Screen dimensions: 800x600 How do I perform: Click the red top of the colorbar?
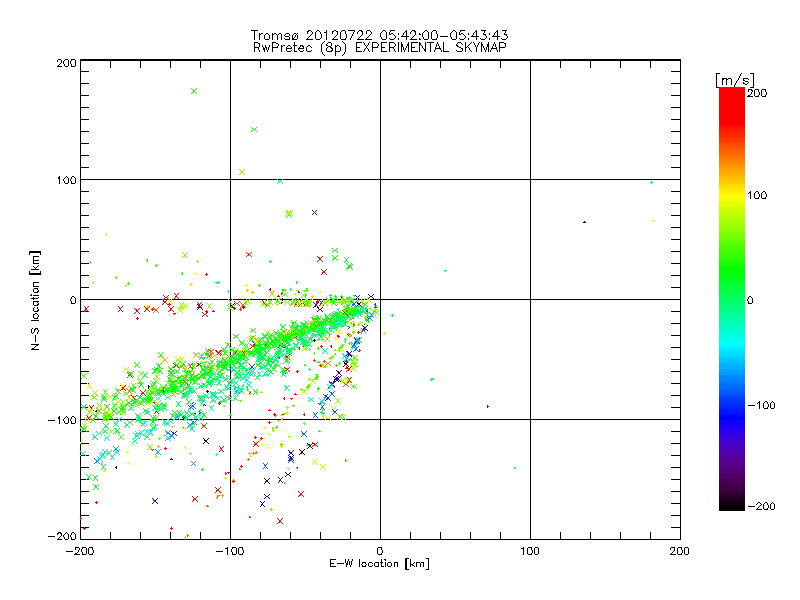pos(731,100)
